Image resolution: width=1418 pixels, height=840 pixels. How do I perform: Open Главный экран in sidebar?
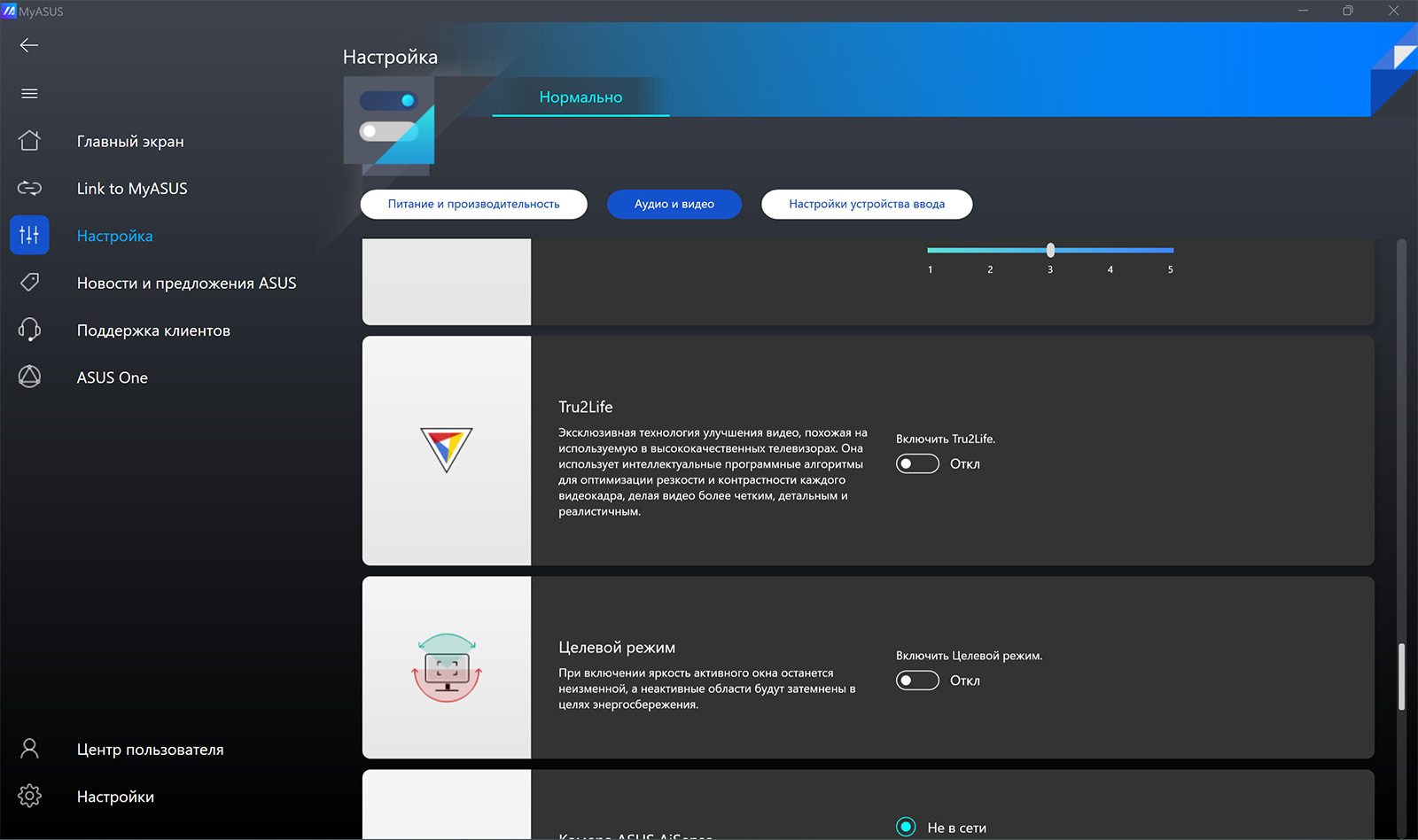pyautogui.click(x=130, y=142)
